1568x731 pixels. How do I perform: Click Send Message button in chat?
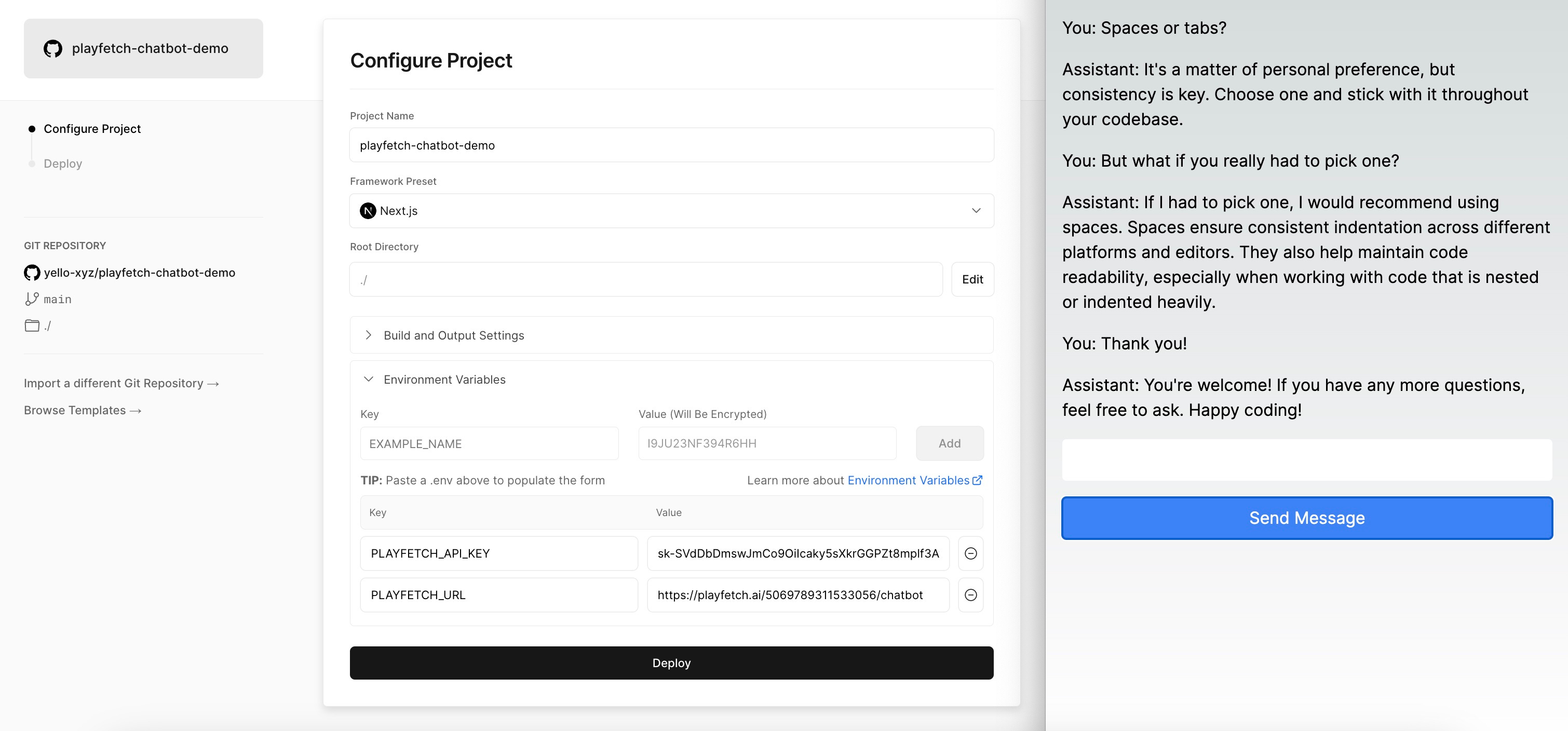click(1306, 518)
